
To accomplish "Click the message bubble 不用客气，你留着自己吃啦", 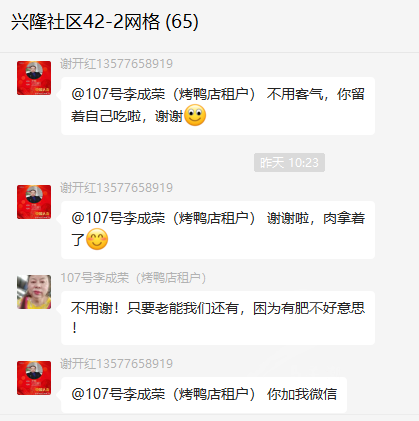I will (218, 106).
